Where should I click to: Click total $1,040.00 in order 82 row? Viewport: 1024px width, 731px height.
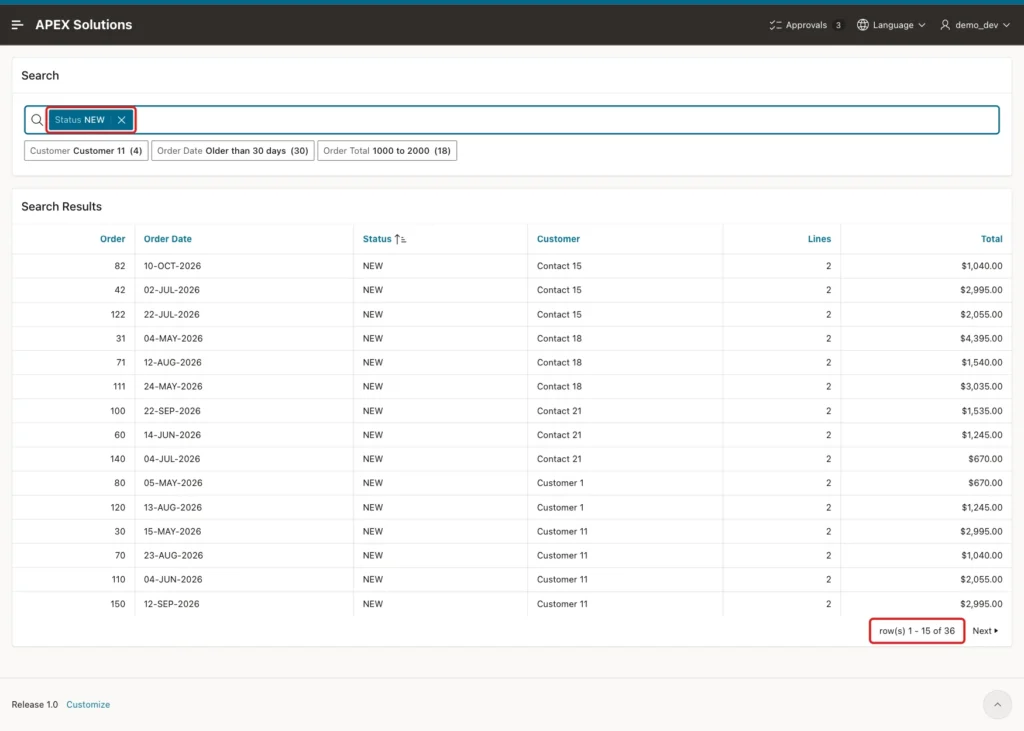(982, 266)
